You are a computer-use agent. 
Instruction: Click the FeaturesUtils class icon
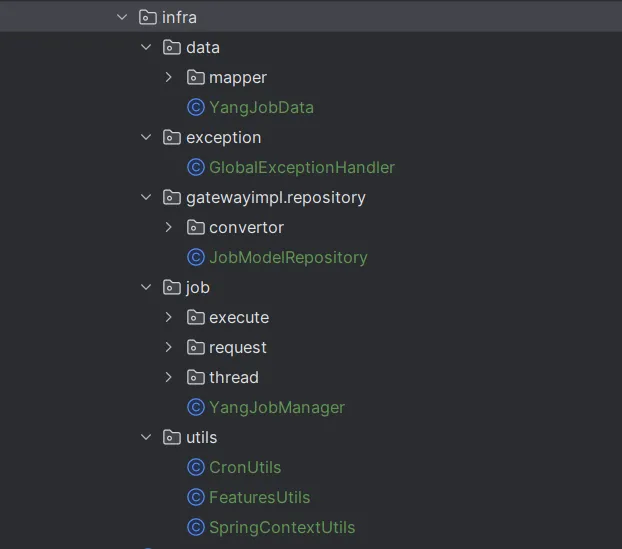tap(196, 497)
